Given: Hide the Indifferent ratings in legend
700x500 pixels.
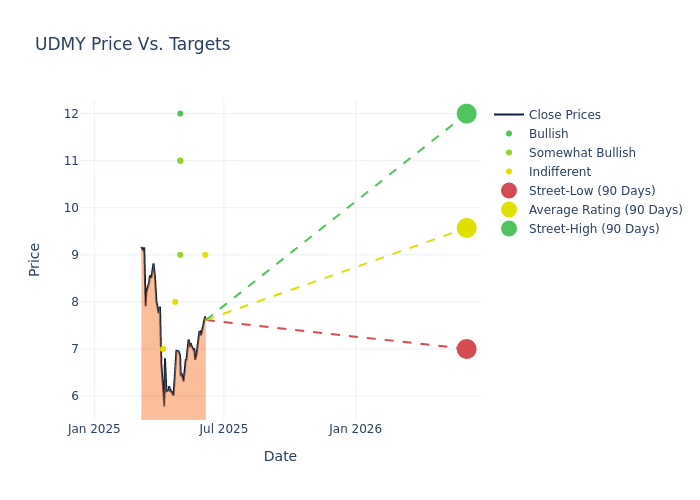Looking at the screenshot, I should click(x=559, y=172).
